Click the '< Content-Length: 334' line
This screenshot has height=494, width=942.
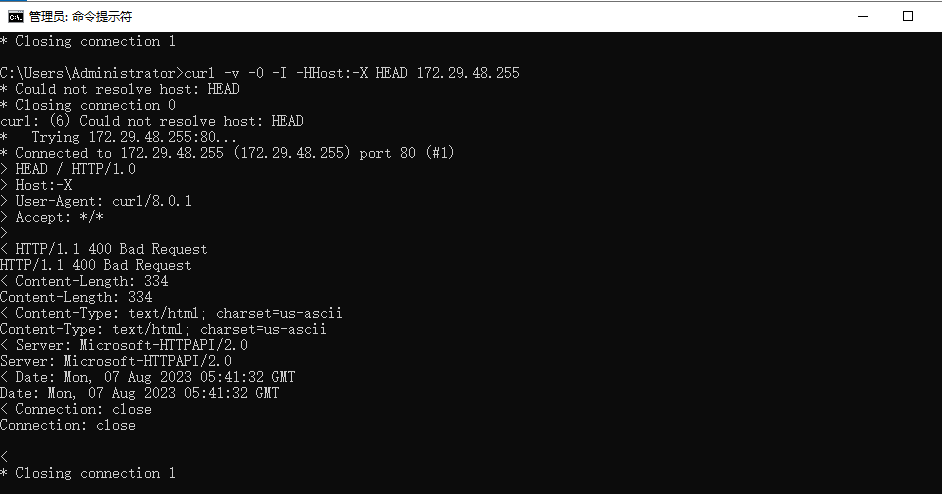(x=84, y=281)
